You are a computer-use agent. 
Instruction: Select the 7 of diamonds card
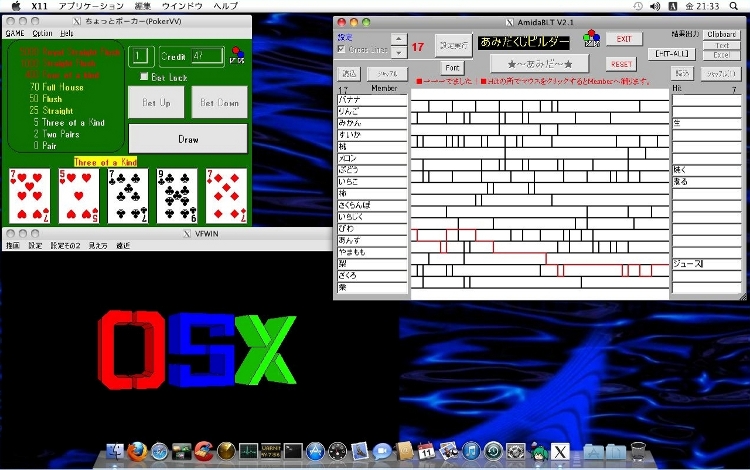226,196
